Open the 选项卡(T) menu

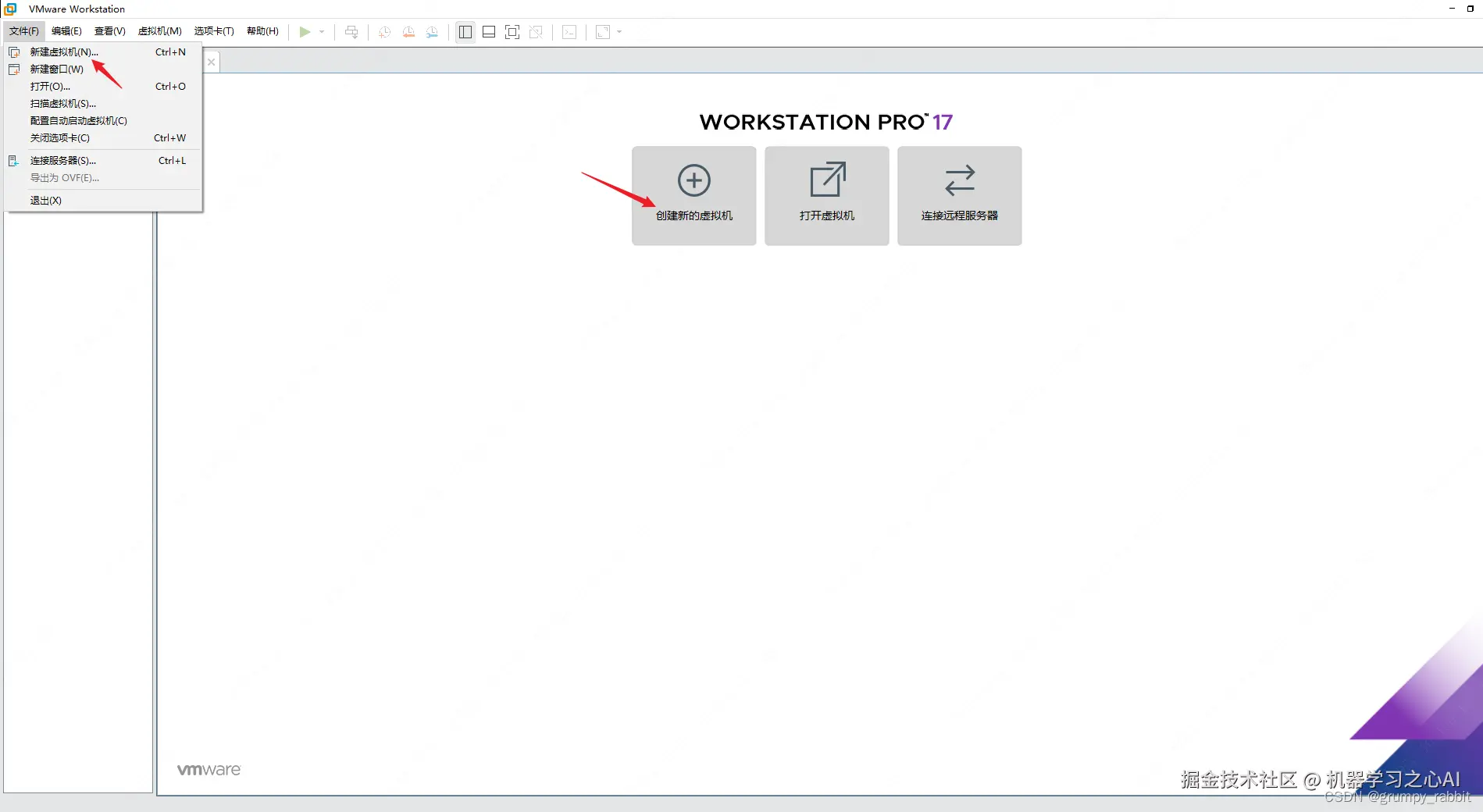pos(214,31)
